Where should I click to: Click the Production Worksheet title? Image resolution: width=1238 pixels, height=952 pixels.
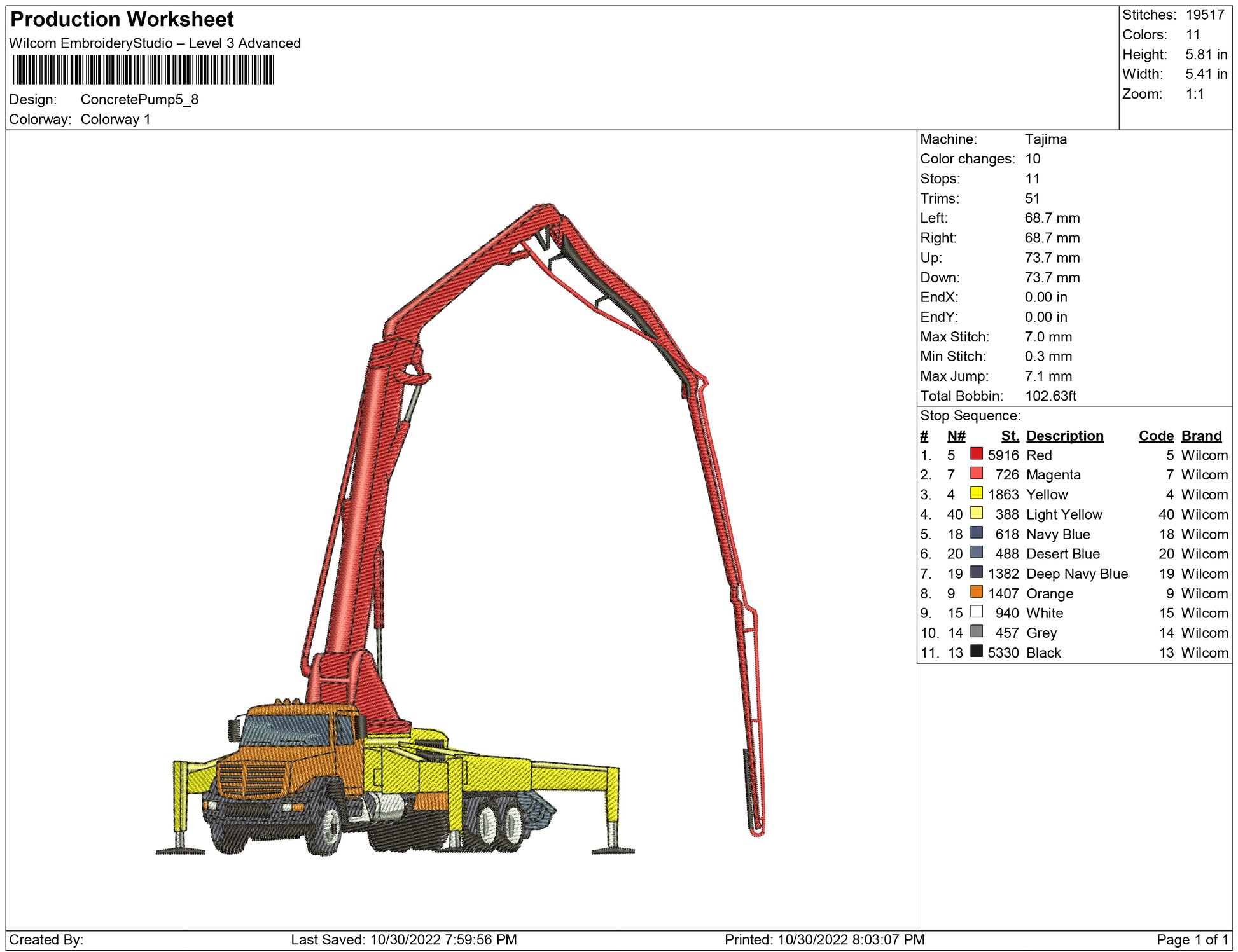pyautogui.click(x=122, y=20)
